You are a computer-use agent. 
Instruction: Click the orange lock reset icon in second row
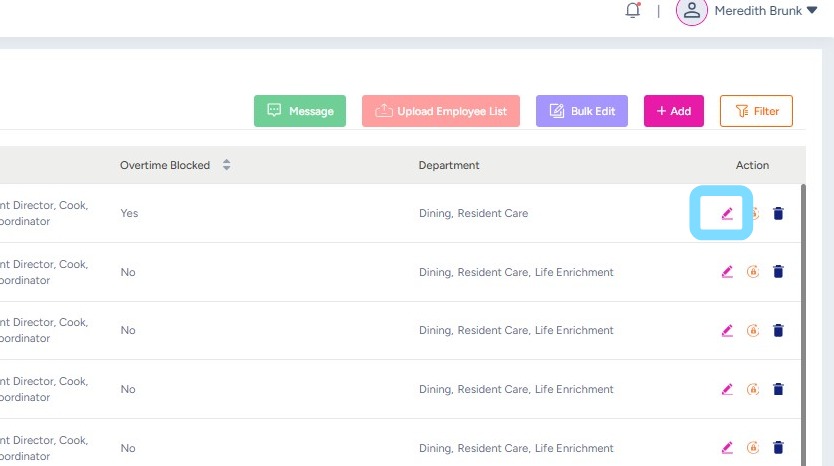[753, 272]
